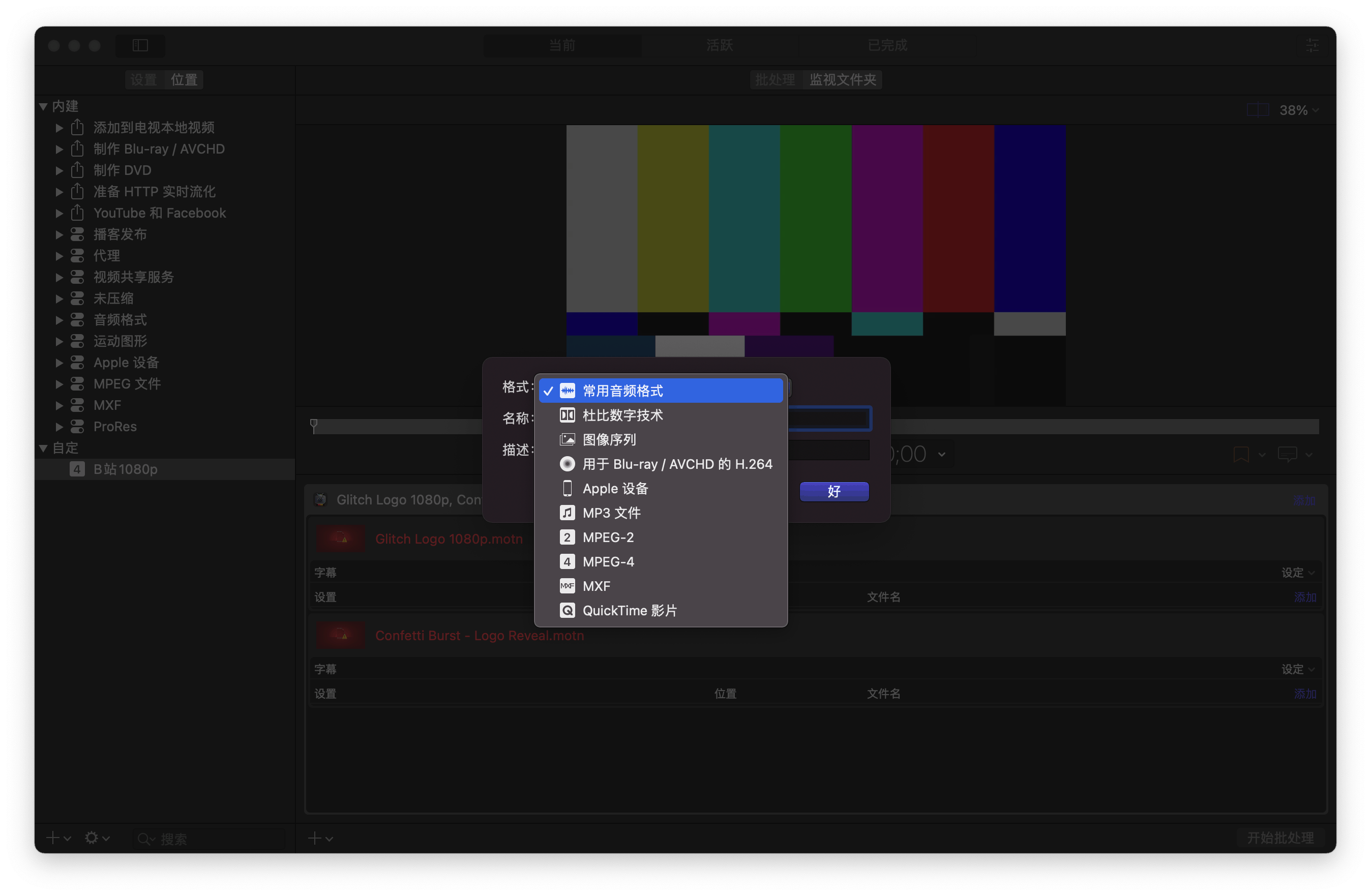Screen dimensions: 1371x896
Task: Switch to 监视文件夹 mode
Action: point(842,80)
